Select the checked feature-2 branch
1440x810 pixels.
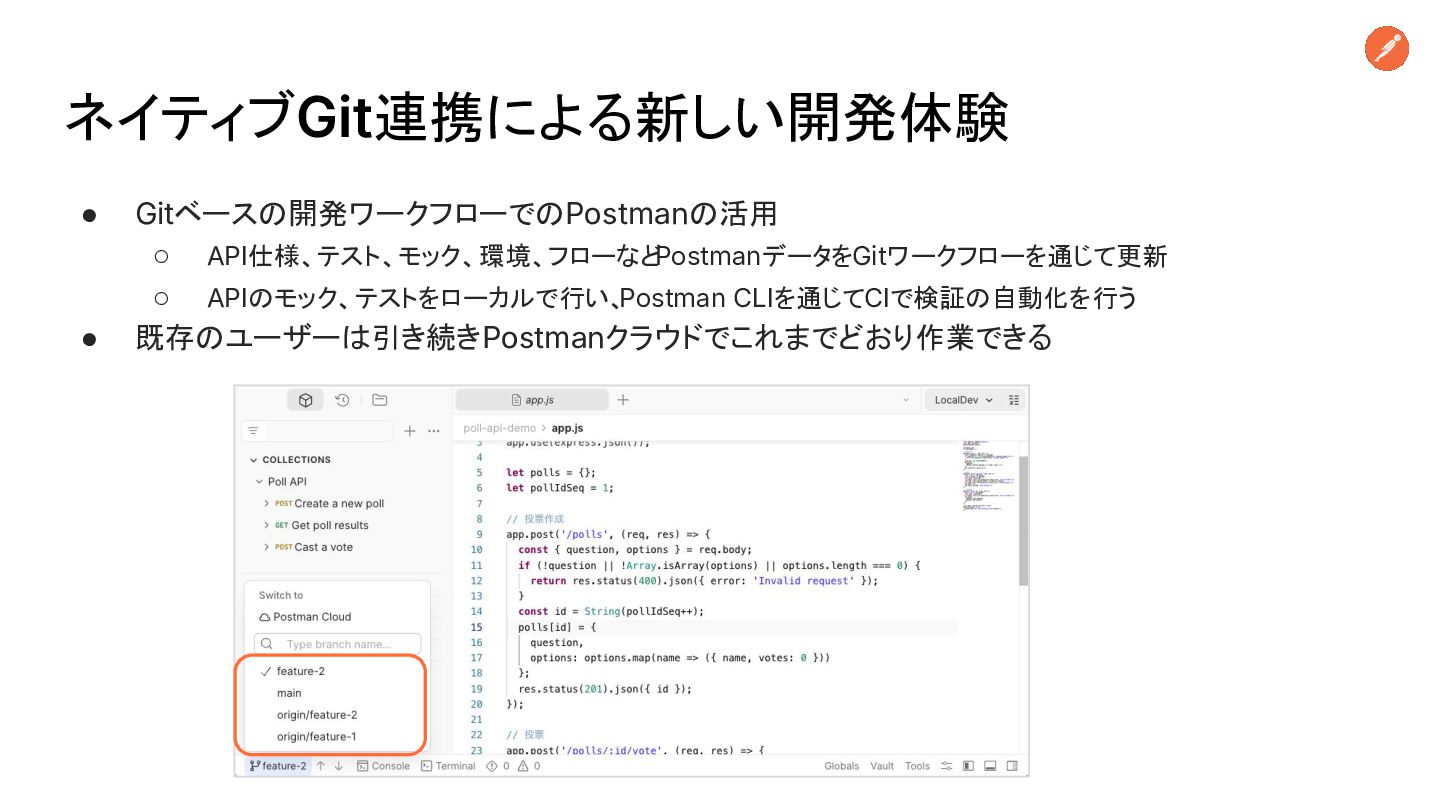point(300,671)
